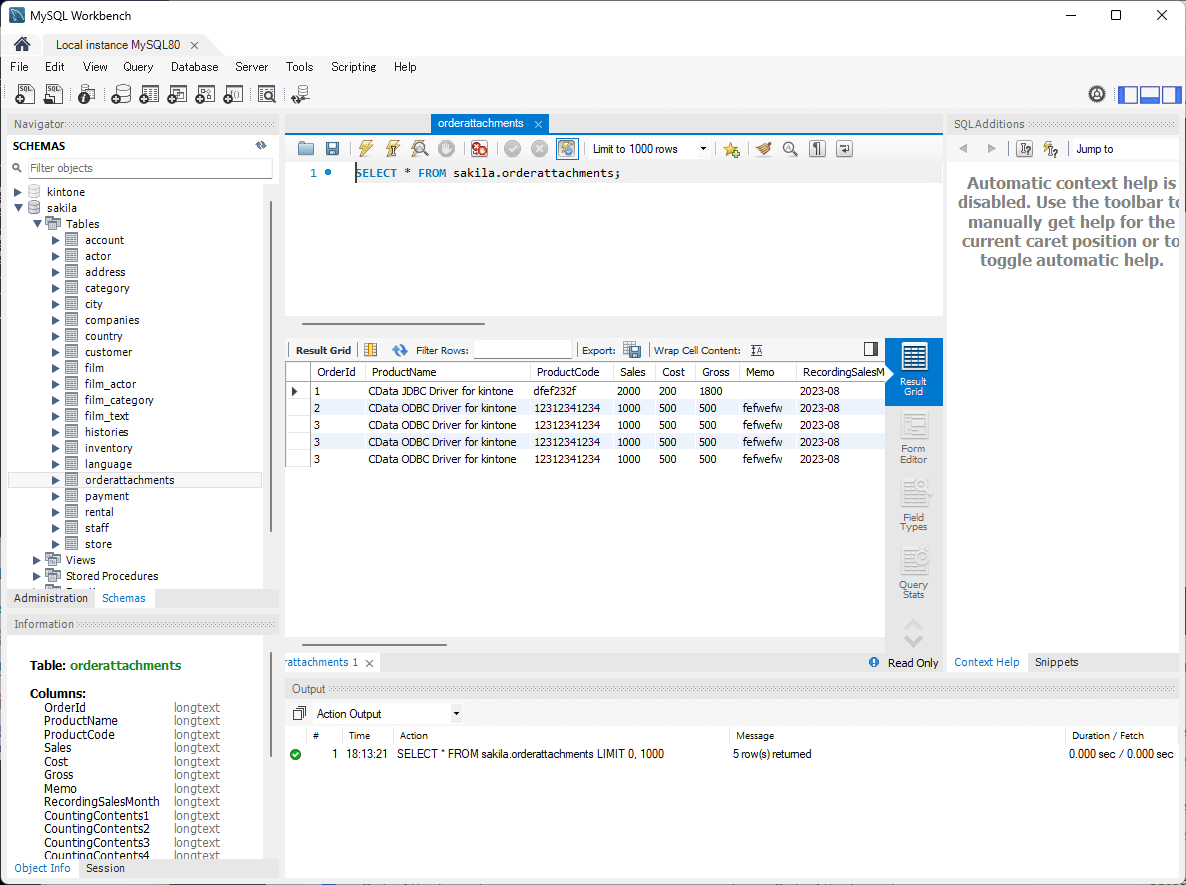This screenshot has width=1186, height=885.
Task: Toggle the auto-commit mode button
Action: pyautogui.click(x=567, y=149)
